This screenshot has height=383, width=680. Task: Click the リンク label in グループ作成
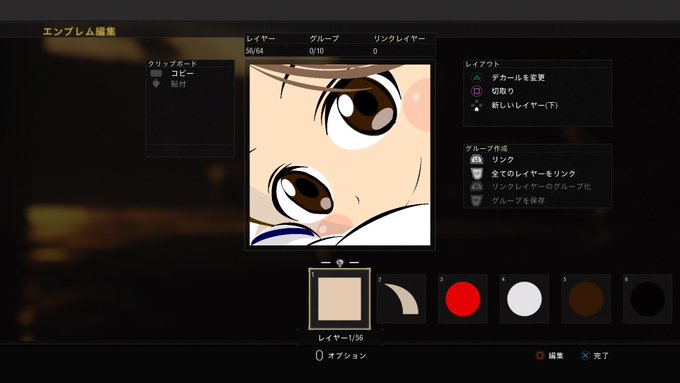point(502,160)
